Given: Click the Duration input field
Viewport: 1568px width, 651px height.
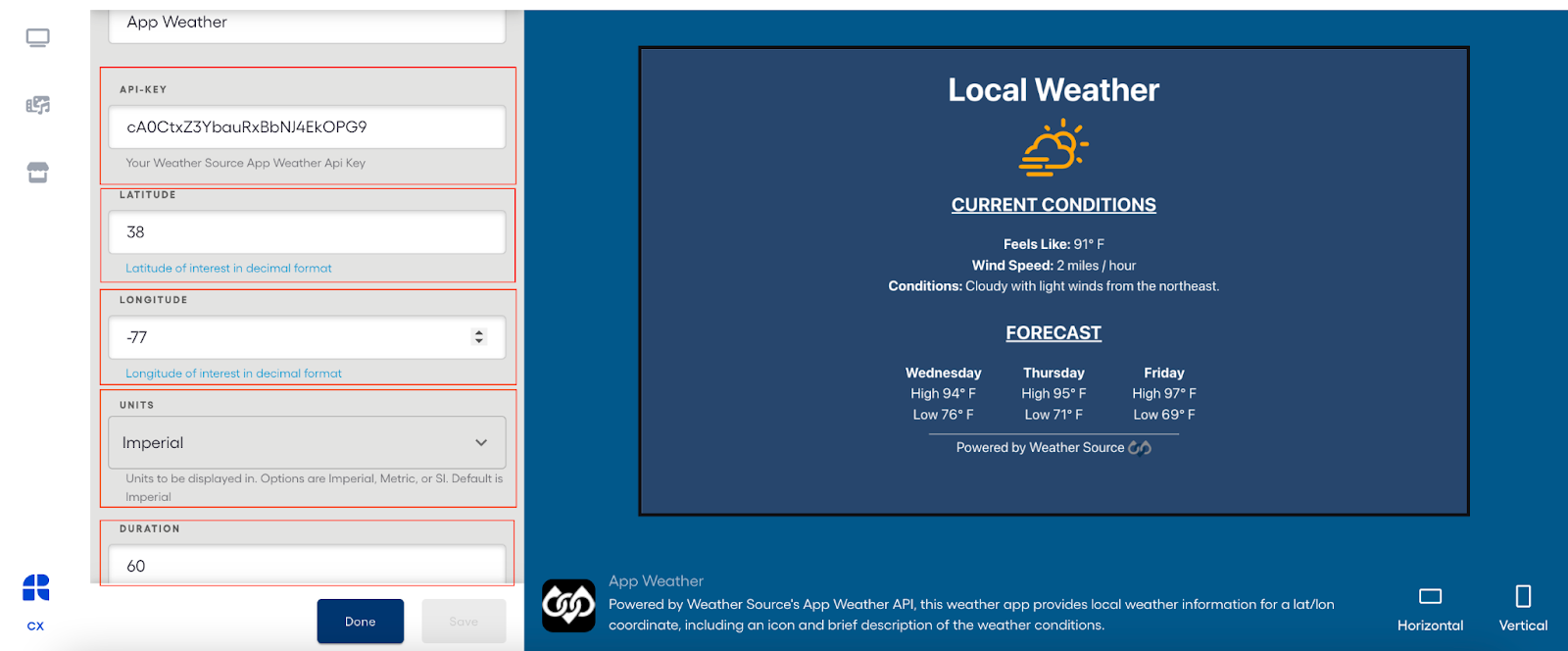Looking at the screenshot, I should 307,565.
